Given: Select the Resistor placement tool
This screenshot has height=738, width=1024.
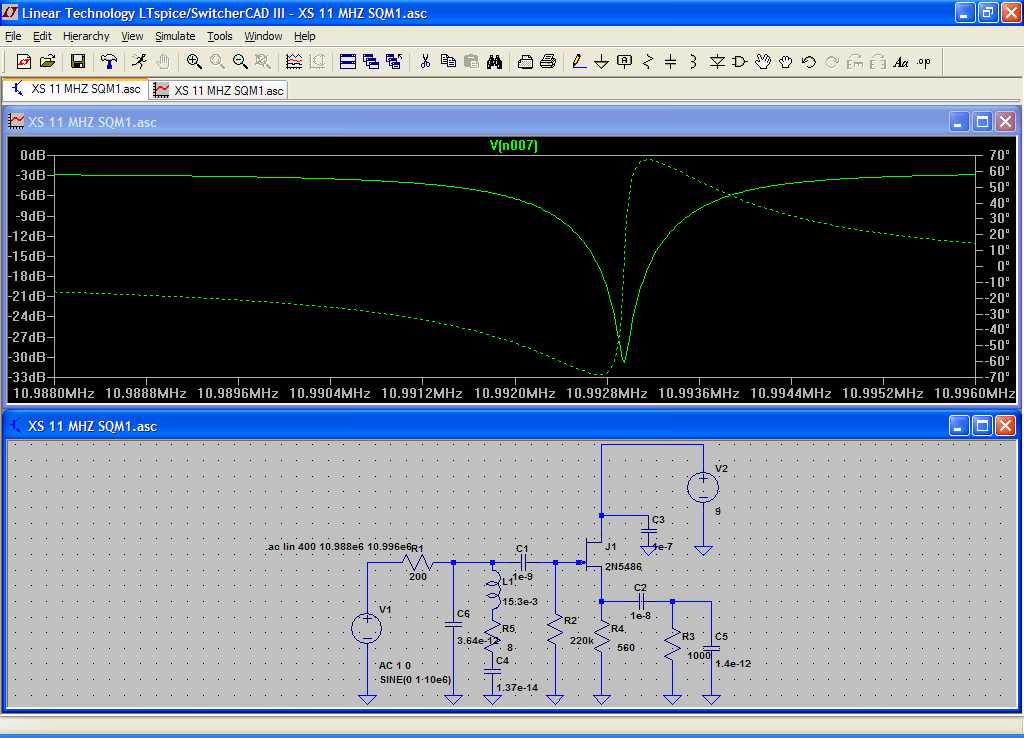Looking at the screenshot, I should (648, 62).
